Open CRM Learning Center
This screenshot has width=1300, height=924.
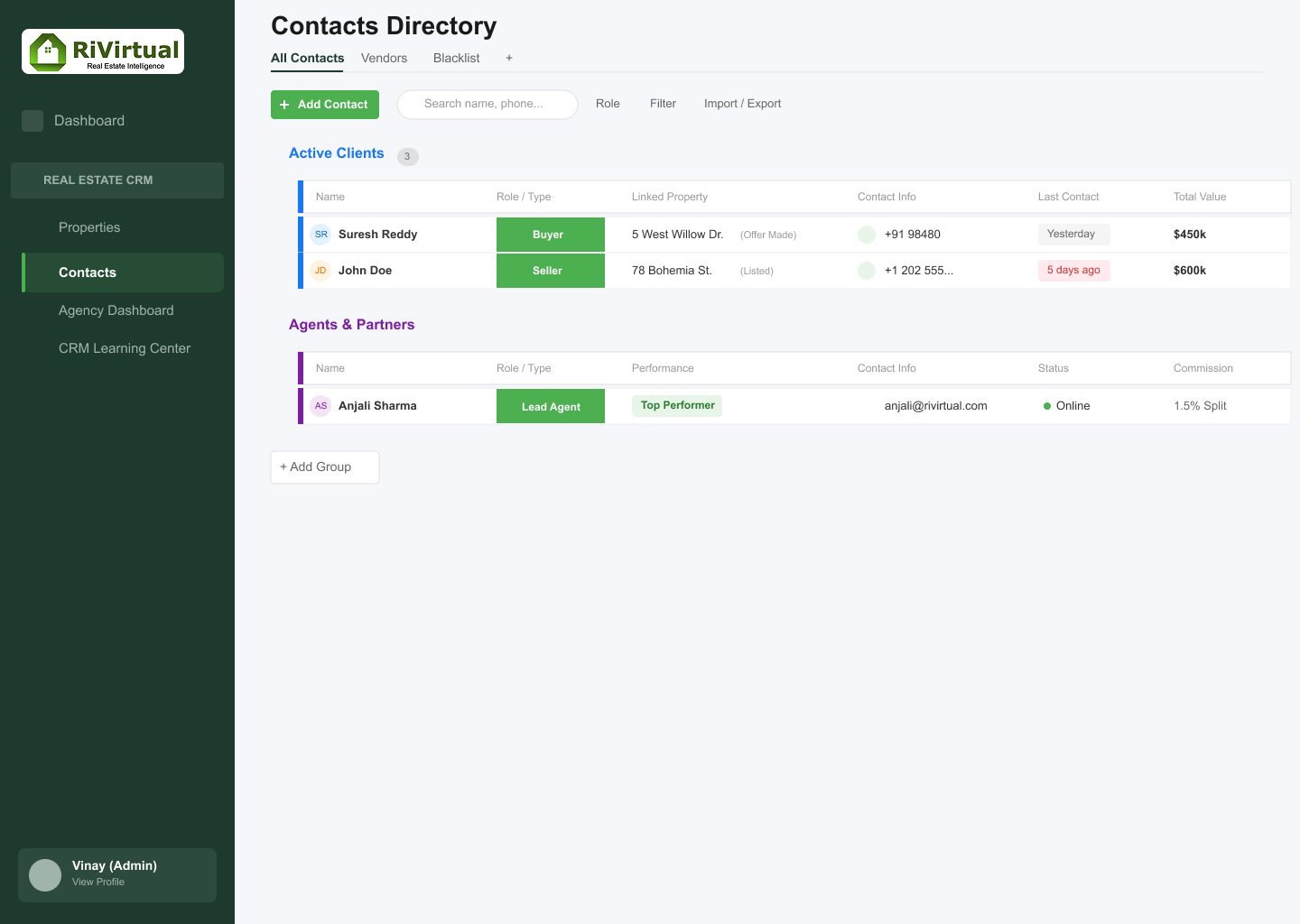pos(124,348)
